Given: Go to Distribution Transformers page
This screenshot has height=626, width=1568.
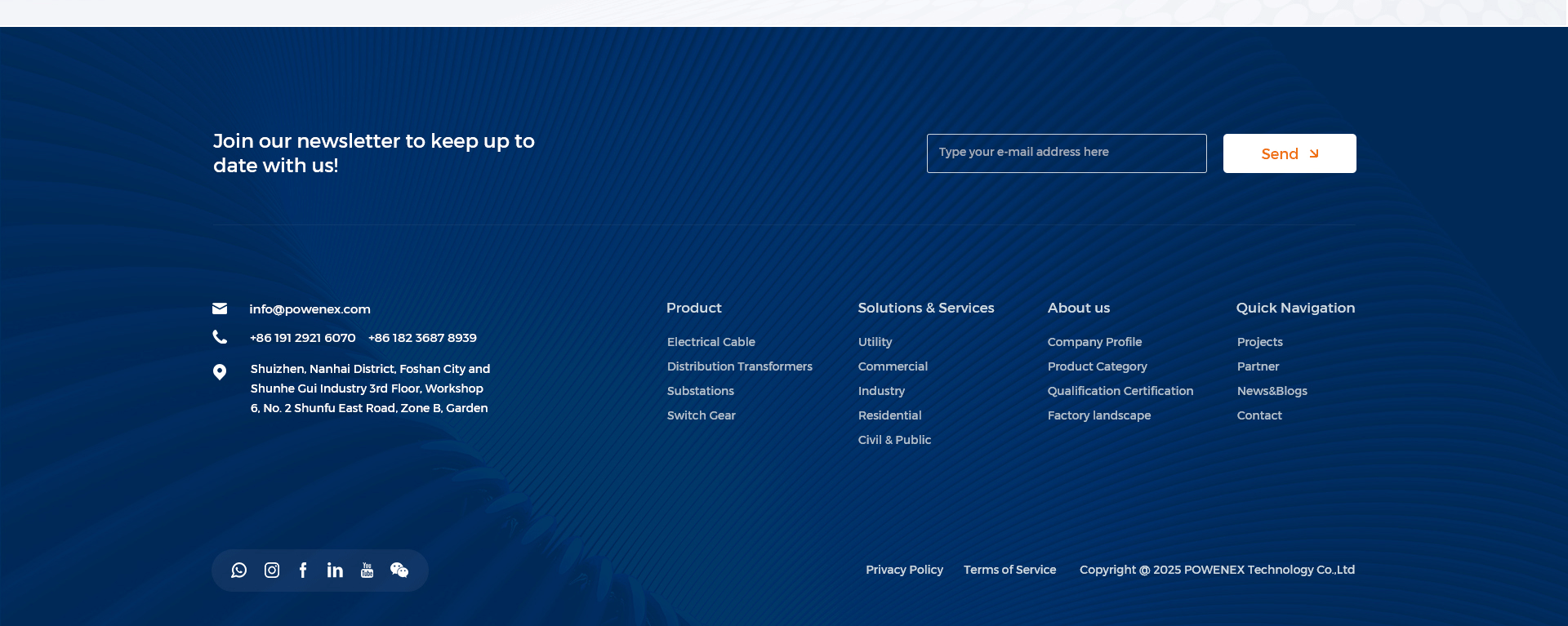Looking at the screenshot, I should click(x=739, y=366).
